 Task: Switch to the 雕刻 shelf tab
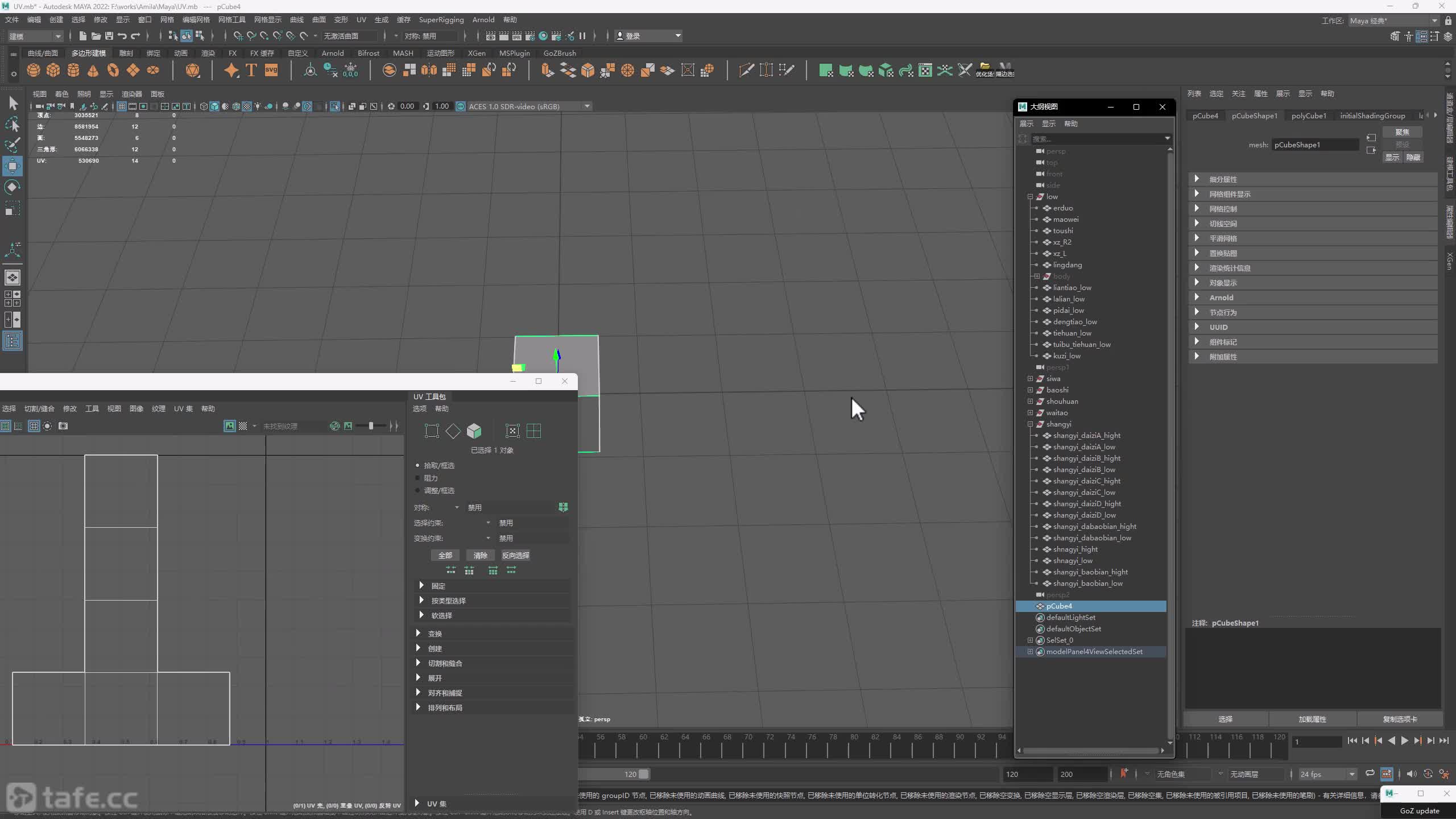click(x=126, y=53)
